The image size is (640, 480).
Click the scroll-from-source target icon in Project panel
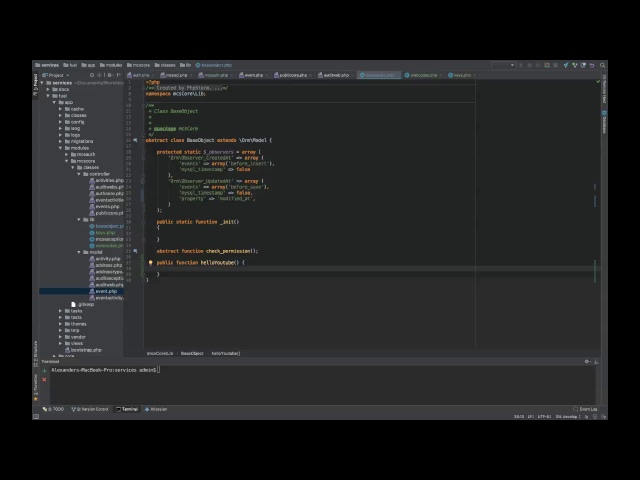pyautogui.click(x=92, y=75)
